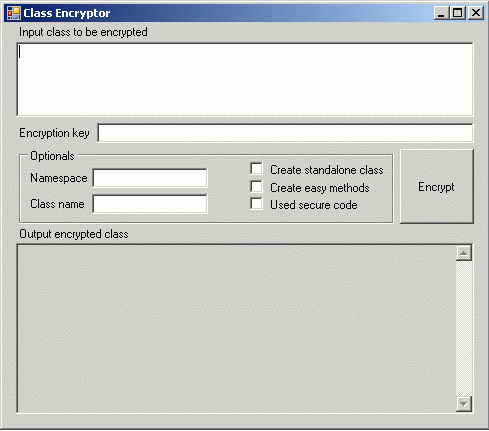Focus the input class text area

pyautogui.click(x=245, y=79)
